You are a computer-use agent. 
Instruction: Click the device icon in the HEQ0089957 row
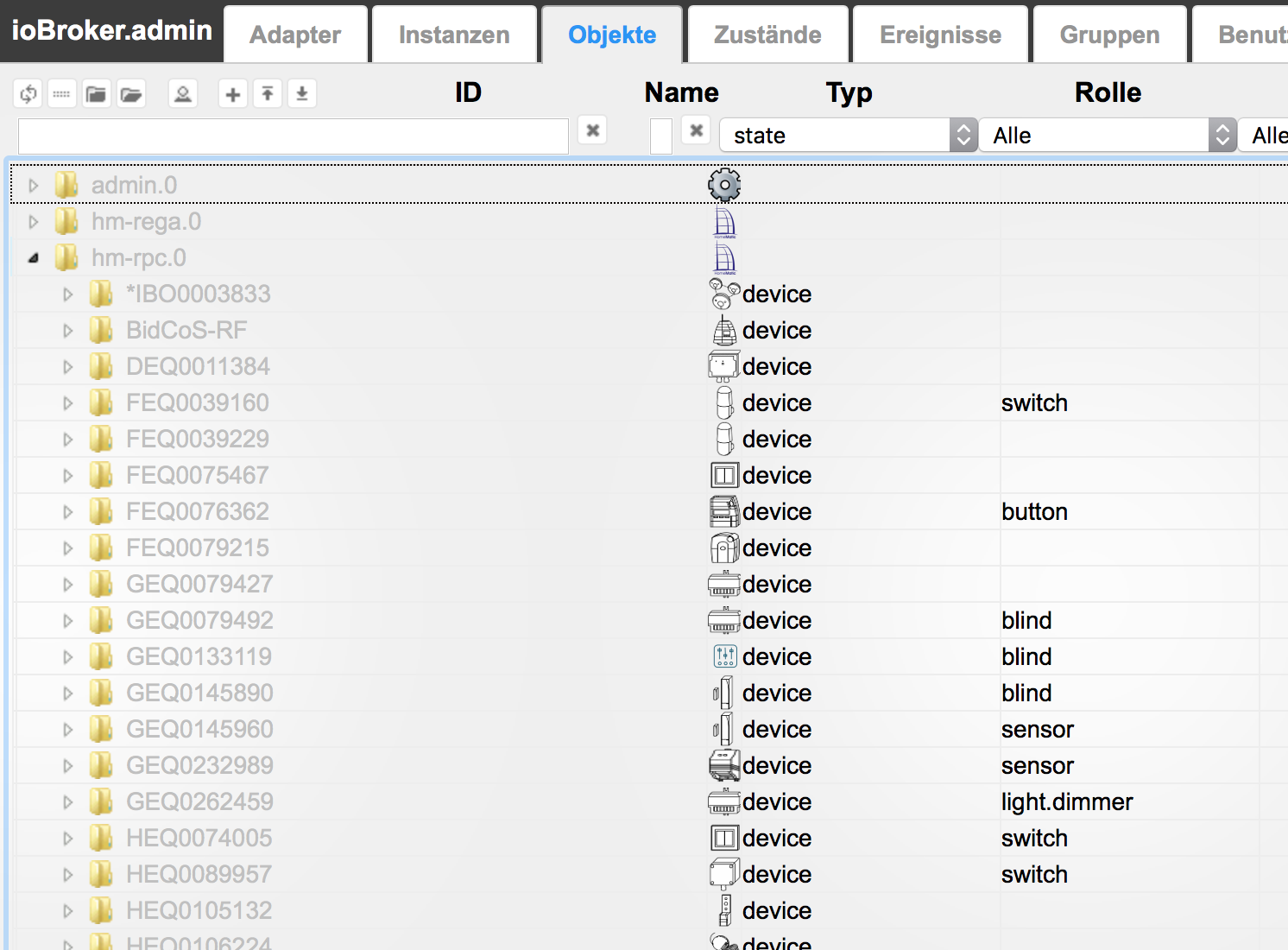pos(724,875)
